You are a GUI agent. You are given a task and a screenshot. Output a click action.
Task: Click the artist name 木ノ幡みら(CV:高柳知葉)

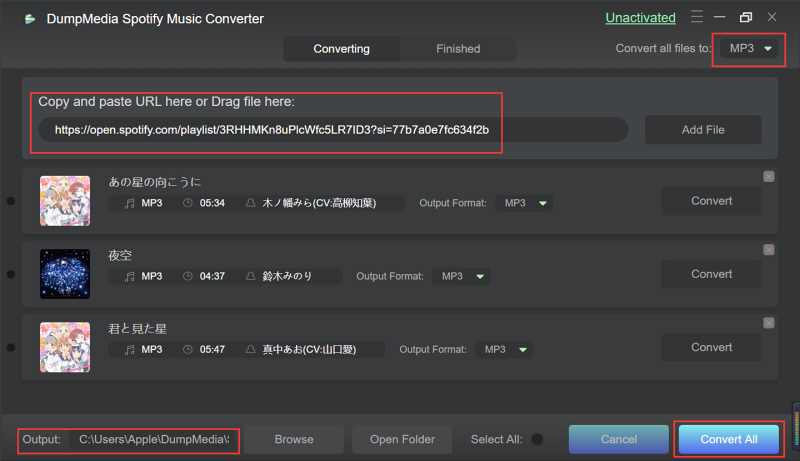[319, 203]
